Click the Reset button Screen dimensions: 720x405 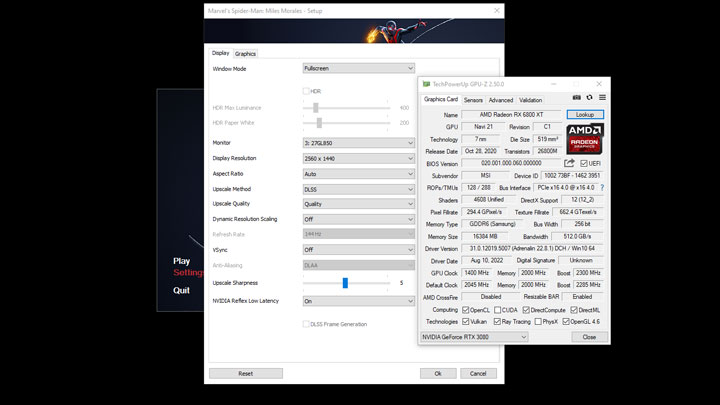coord(246,373)
